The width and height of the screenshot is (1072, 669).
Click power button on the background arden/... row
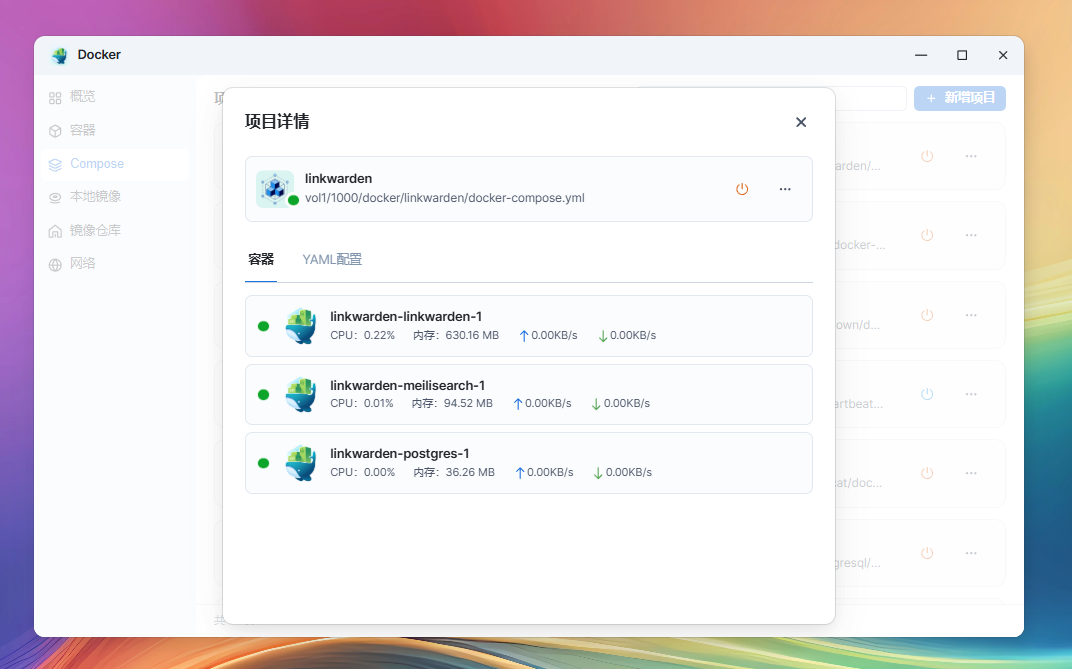tap(927, 156)
